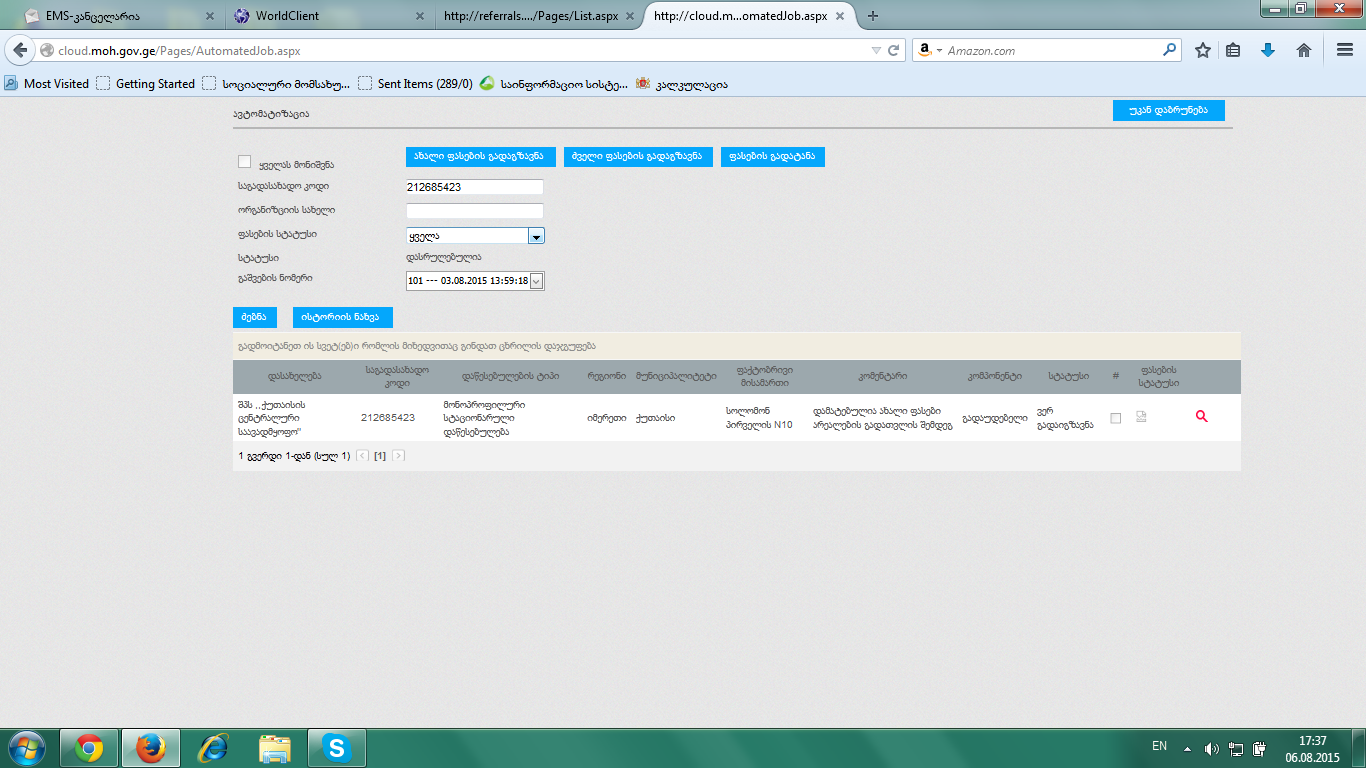This screenshot has width=1366, height=768.
Task: Open the გაშვების ნომერი dropdown list
Action: click(536, 281)
